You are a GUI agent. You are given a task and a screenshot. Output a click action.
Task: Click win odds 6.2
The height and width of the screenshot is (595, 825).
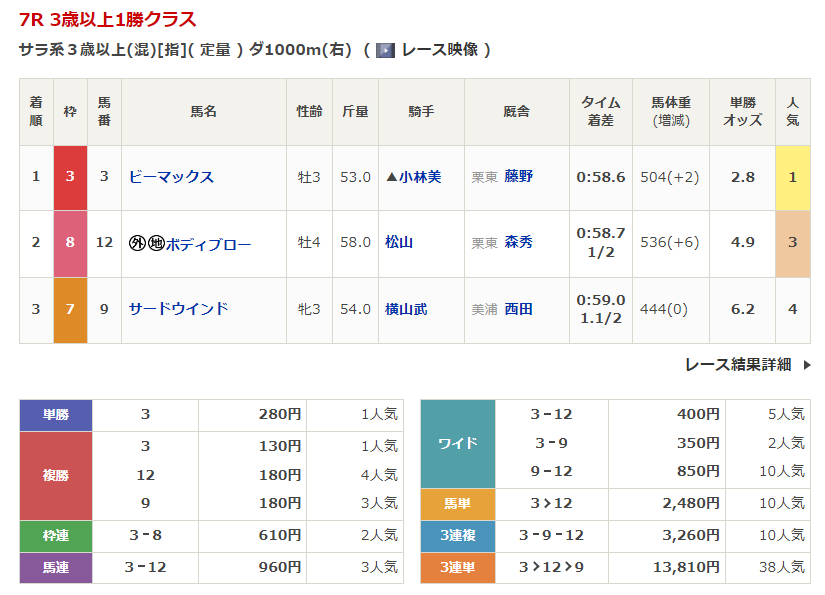(x=742, y=309)
